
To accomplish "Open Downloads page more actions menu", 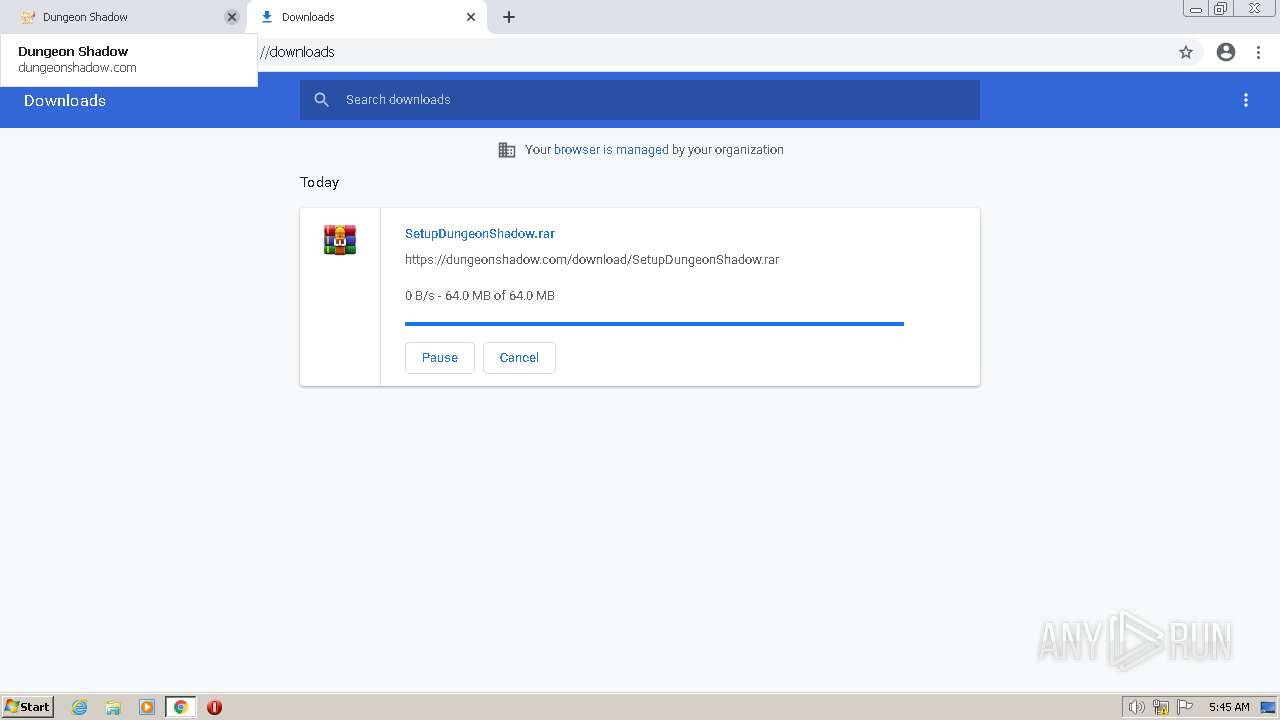I will click(x=1246, y=100).
